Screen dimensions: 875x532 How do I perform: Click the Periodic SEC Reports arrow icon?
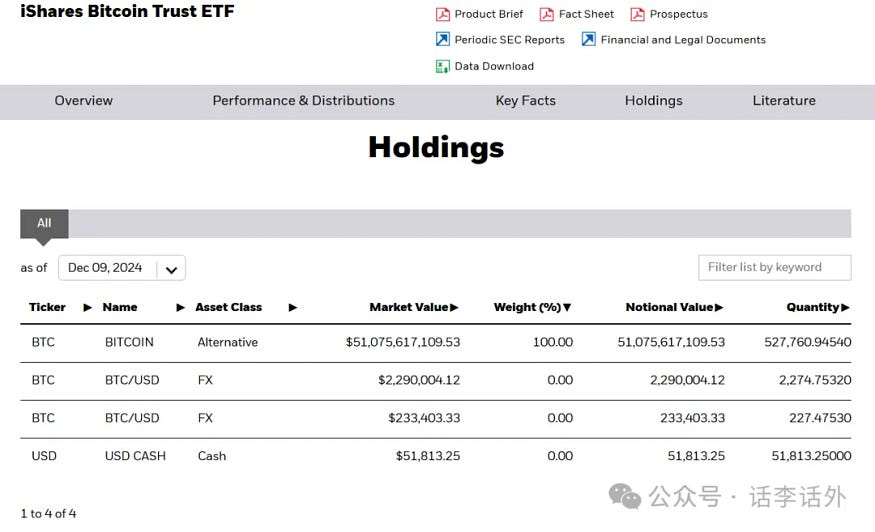[x=442, y=40]
